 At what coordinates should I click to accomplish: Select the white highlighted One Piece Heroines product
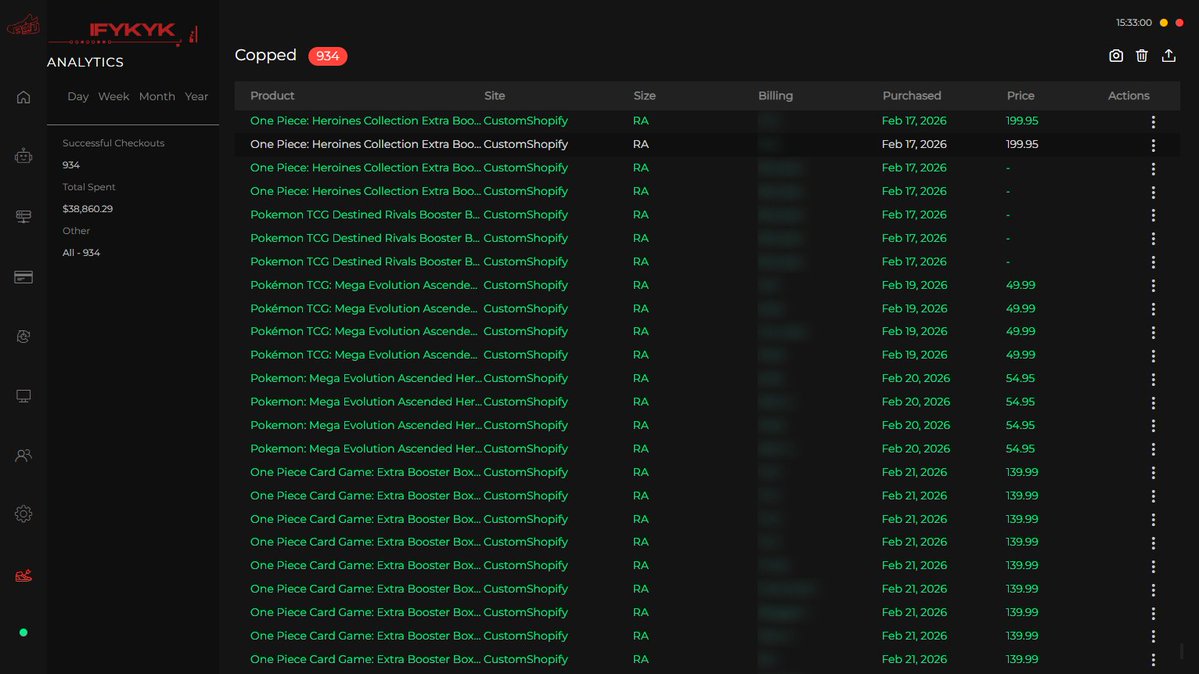pos(366,144)
